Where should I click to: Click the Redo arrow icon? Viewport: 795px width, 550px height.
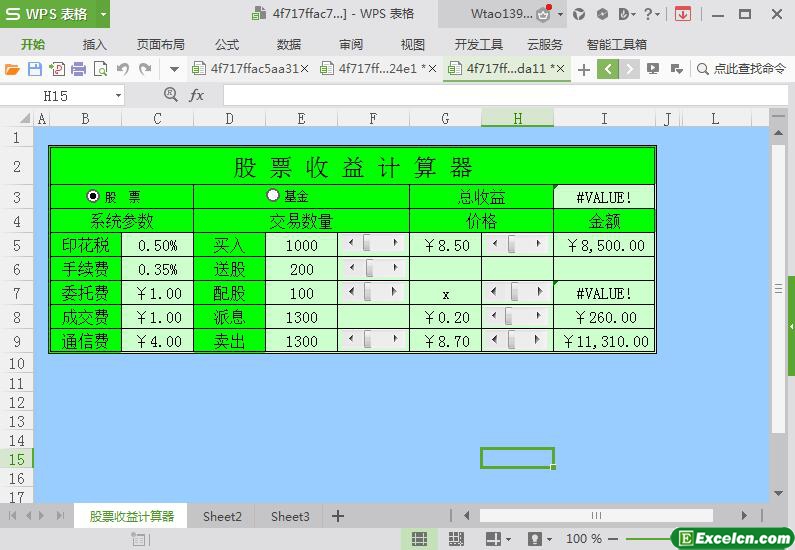[x=146, y=69]
